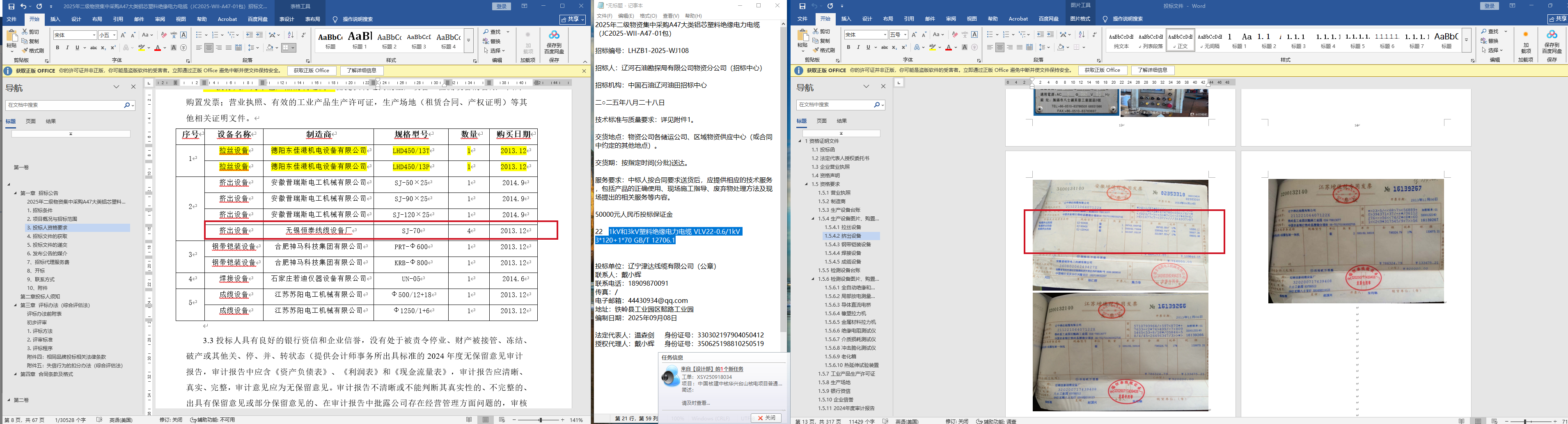Collapse 第三章 评标办法 in left navigation tree
The image size is (1568, 424).
16,305
